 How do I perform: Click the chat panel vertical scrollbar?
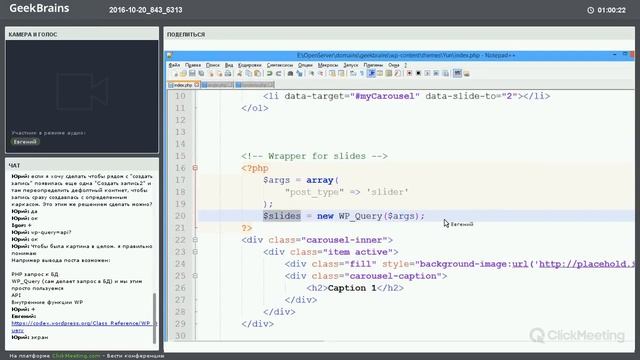(154, 318)
